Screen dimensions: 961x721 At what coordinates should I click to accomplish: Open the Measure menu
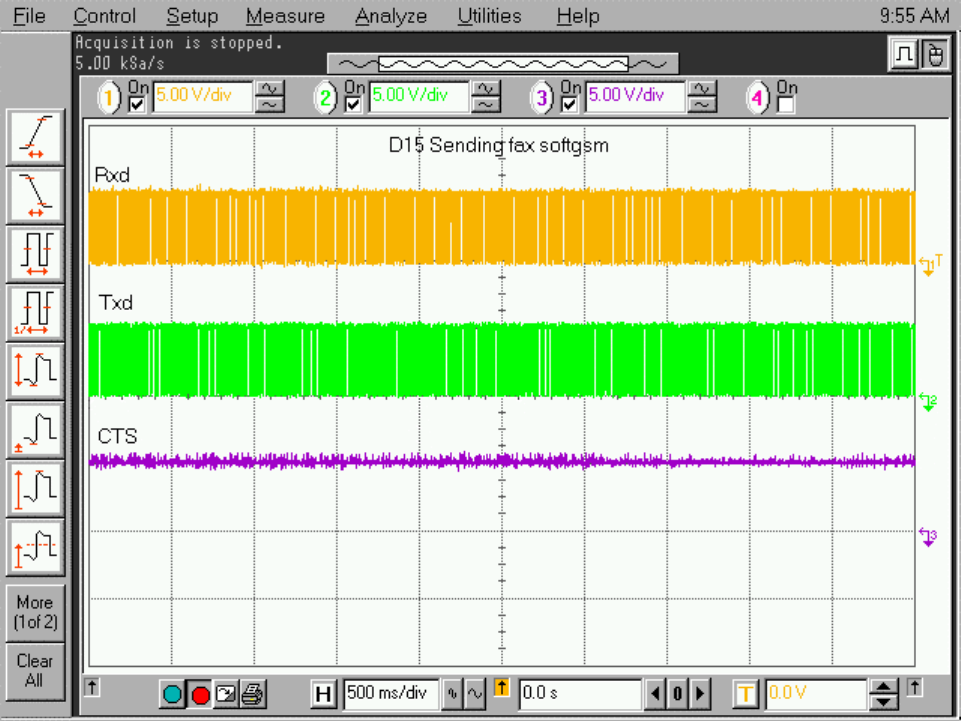point(285,16)
